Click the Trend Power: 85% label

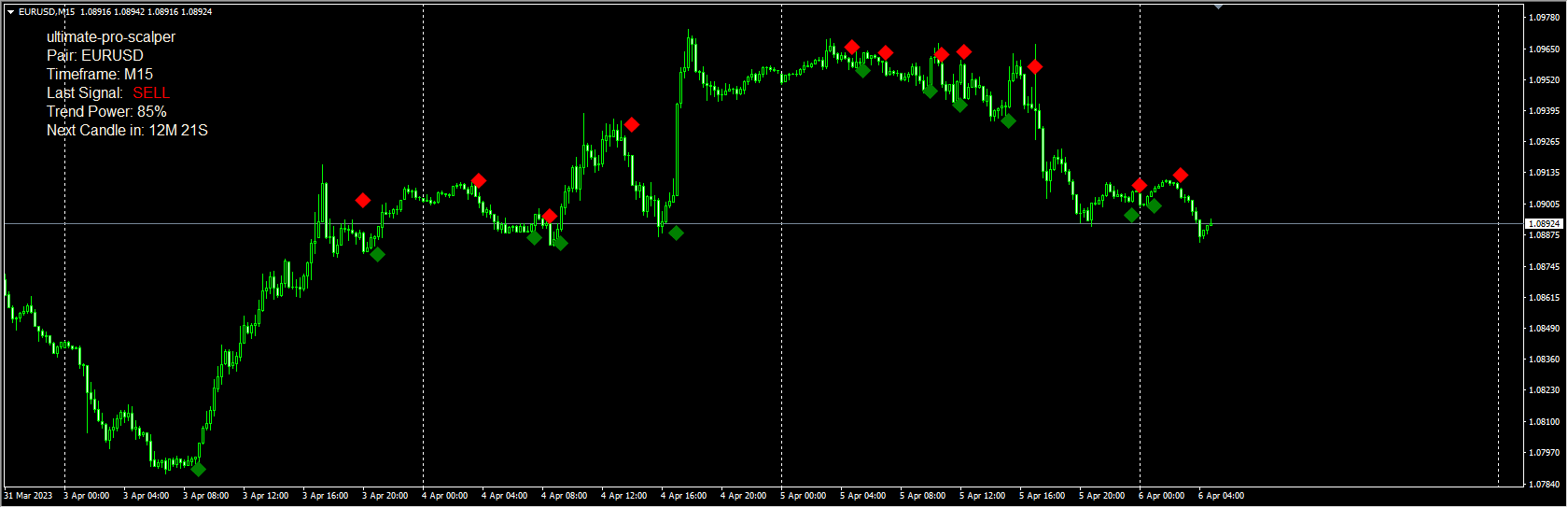point(106,112)
